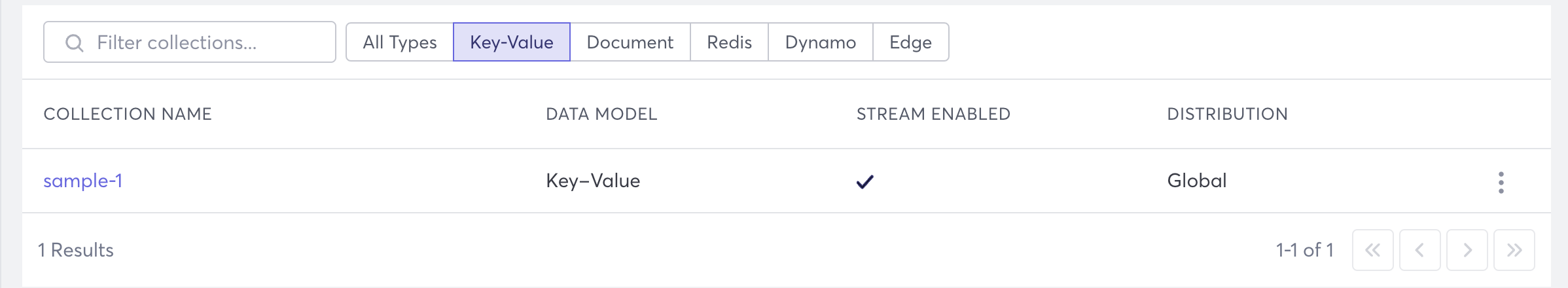
Task: Open the sample-1 row kebab menu
Action: point(1501,182)
